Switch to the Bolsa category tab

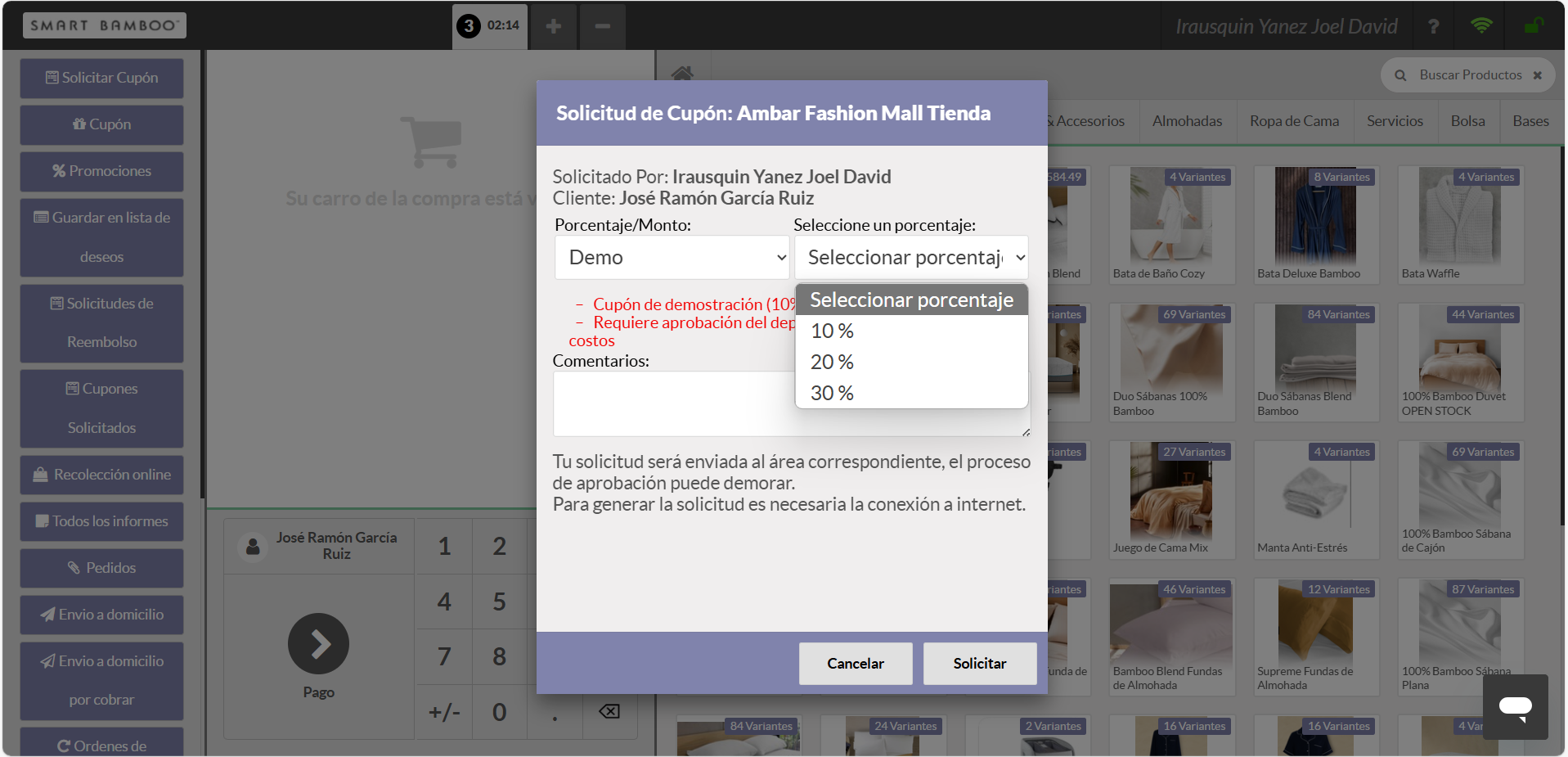pyautogui.click(x=1467, y=121)
